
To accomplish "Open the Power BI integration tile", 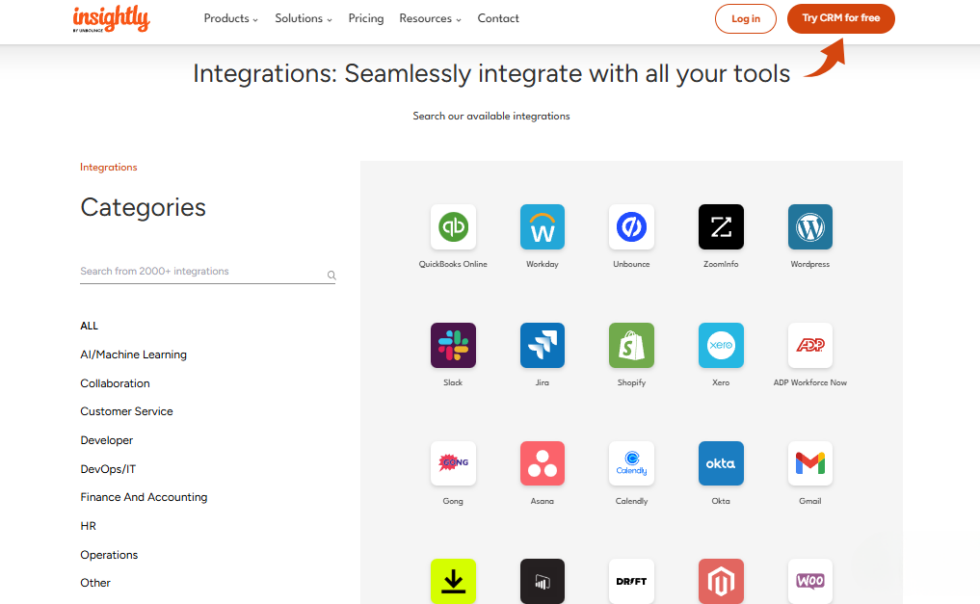I will pos(542,580).
